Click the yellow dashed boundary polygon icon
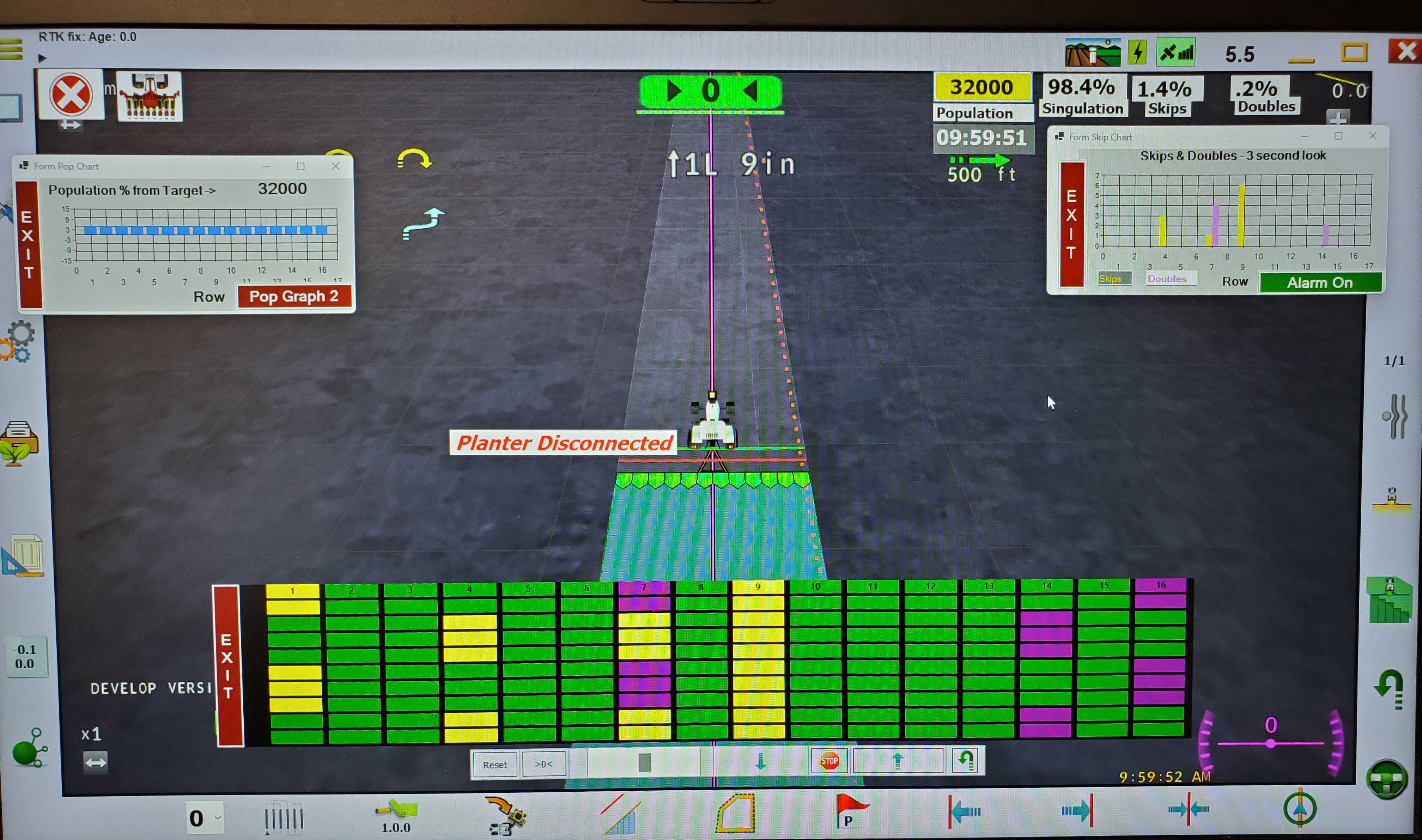Viewport: 1422px width, 840px height. tap(735, 814)
